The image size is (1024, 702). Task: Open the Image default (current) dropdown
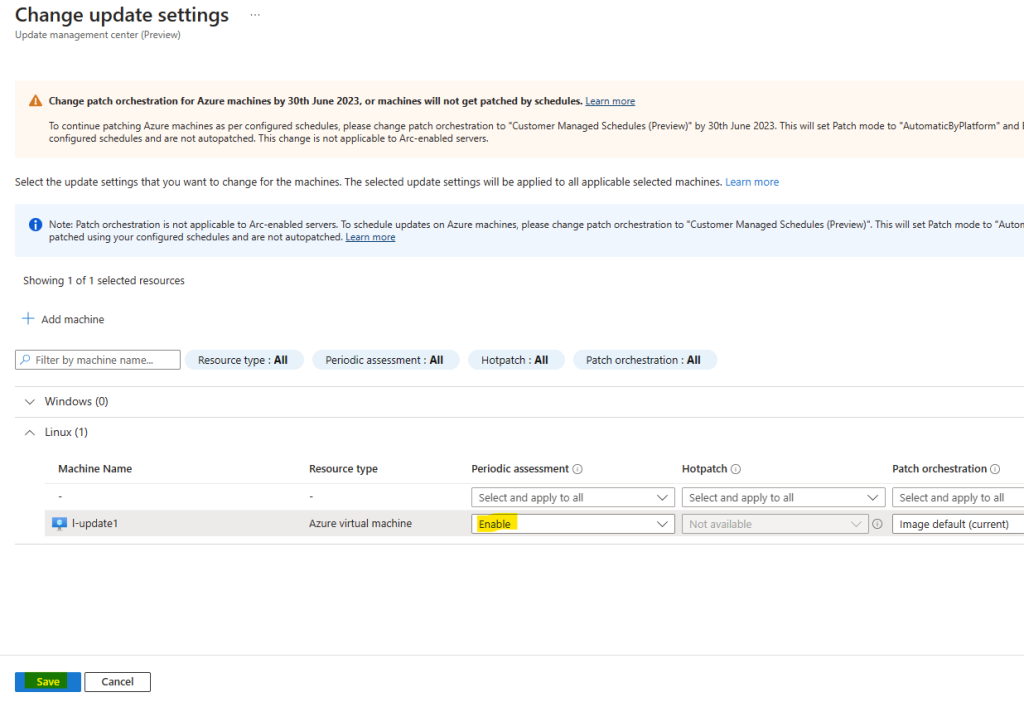958,524
